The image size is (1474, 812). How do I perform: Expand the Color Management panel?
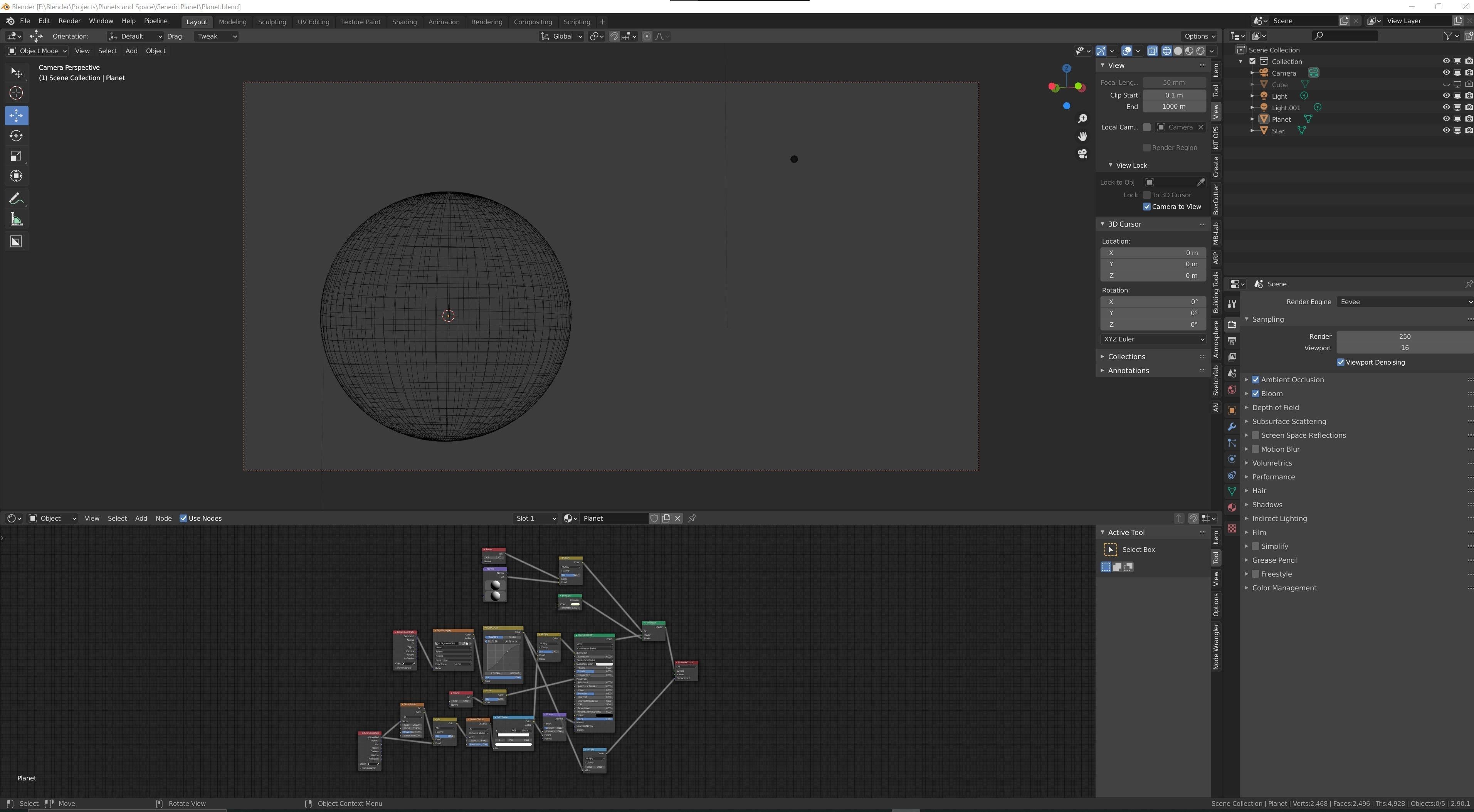pos(1284,588)
